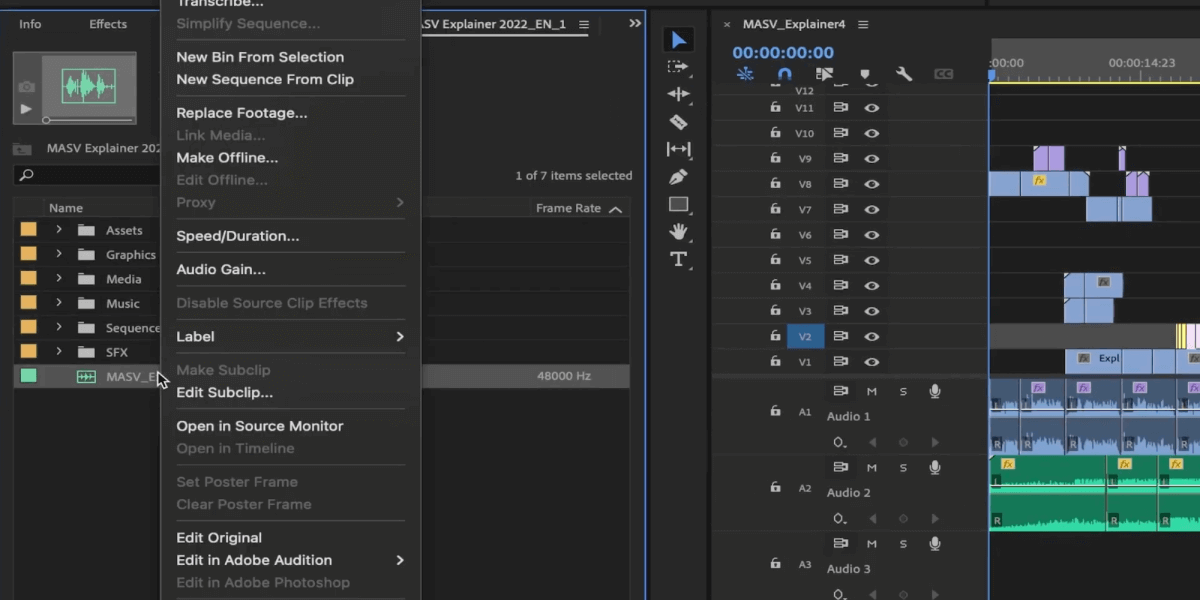The height and width of the screenshot is (600, 1200).
Task: Mute Audio 1 track
Action: (872, 391)
